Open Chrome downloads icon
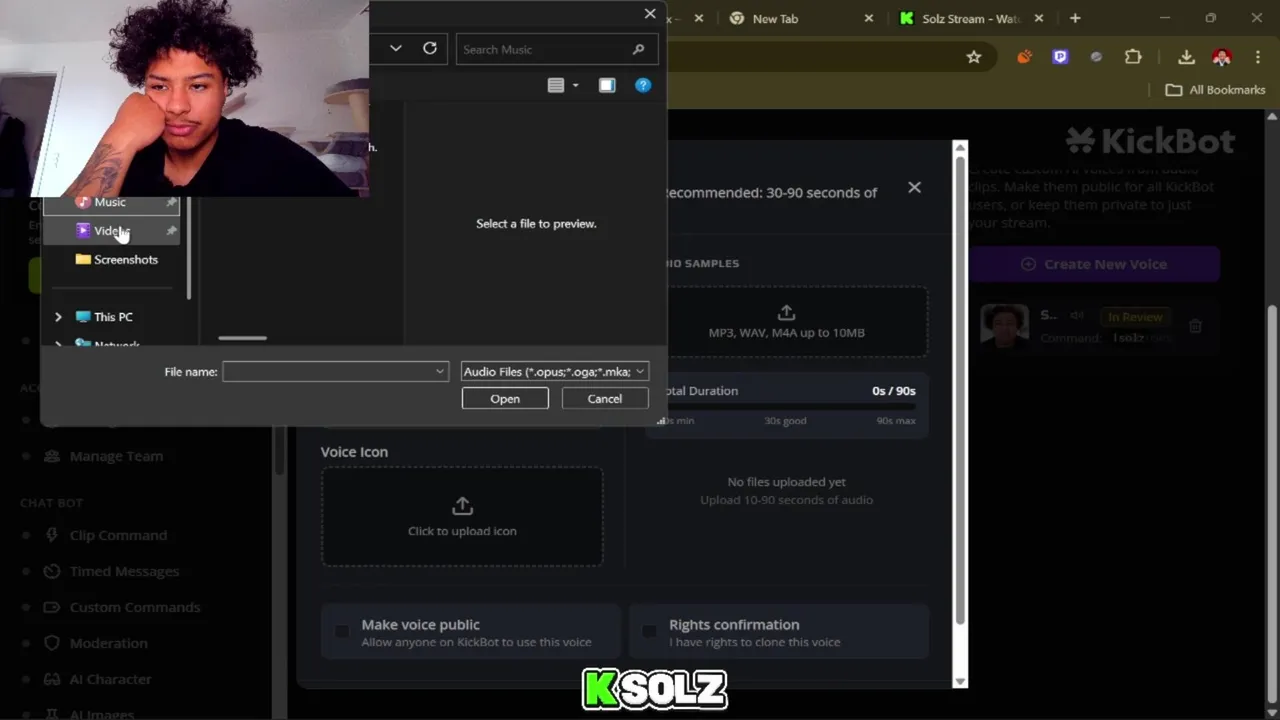The height and width of the screenshot is (720, 1280). pyautogui.click(x=1186, y=57)
